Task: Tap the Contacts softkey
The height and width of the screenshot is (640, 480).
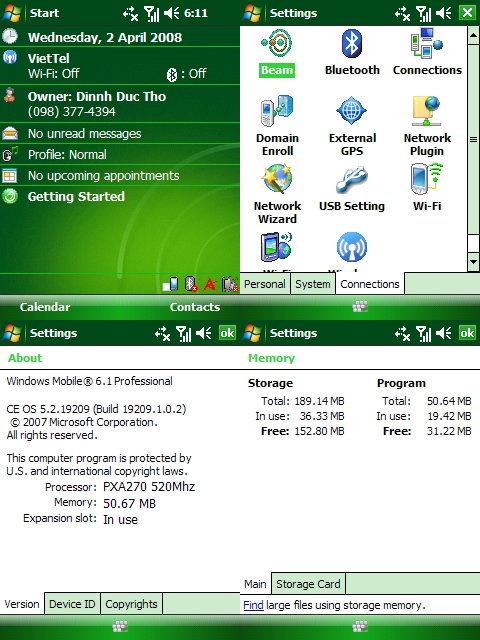Action: (195, 307)
